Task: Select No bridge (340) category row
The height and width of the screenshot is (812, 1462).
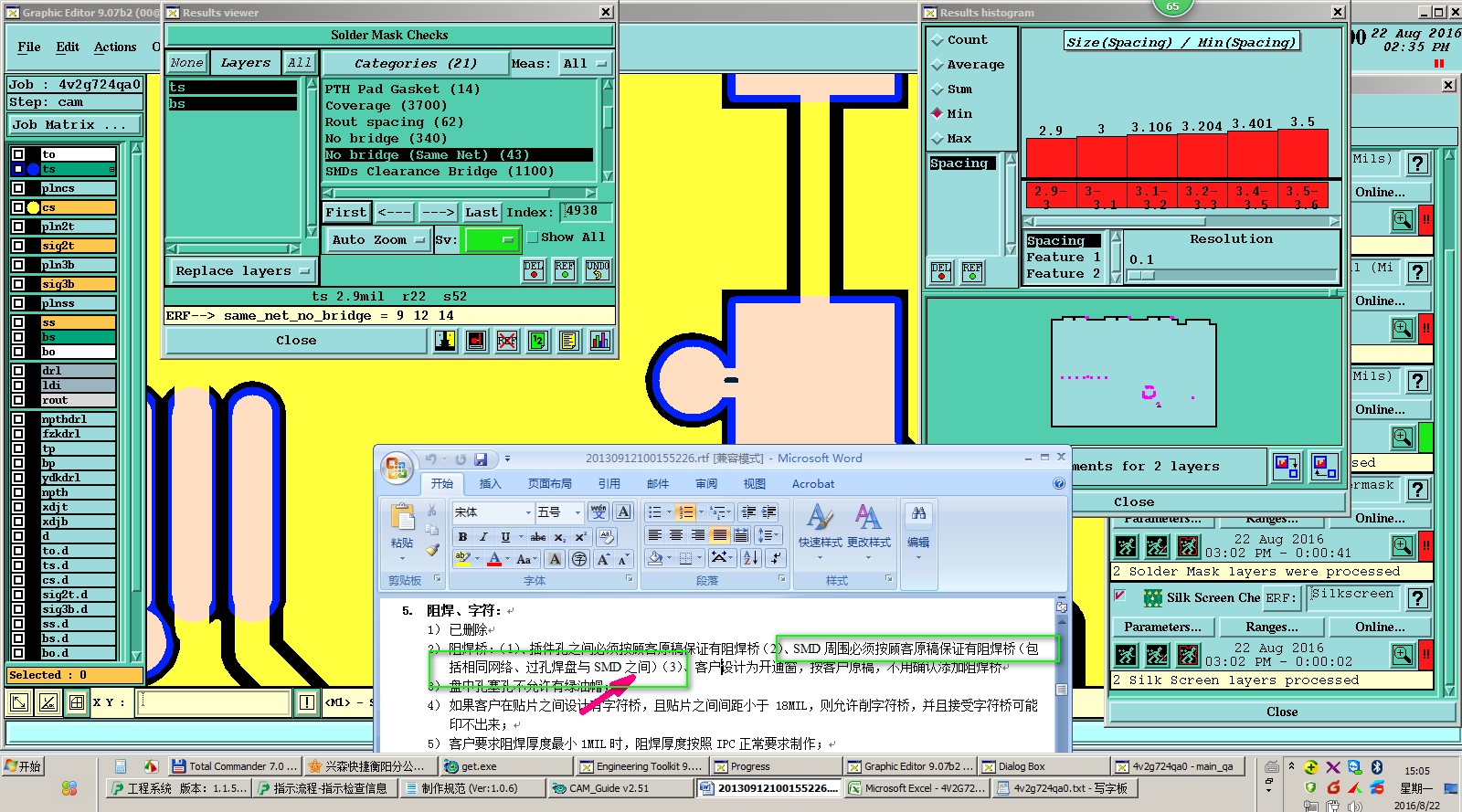Action: pyautogui.click(x=460, y=139)
